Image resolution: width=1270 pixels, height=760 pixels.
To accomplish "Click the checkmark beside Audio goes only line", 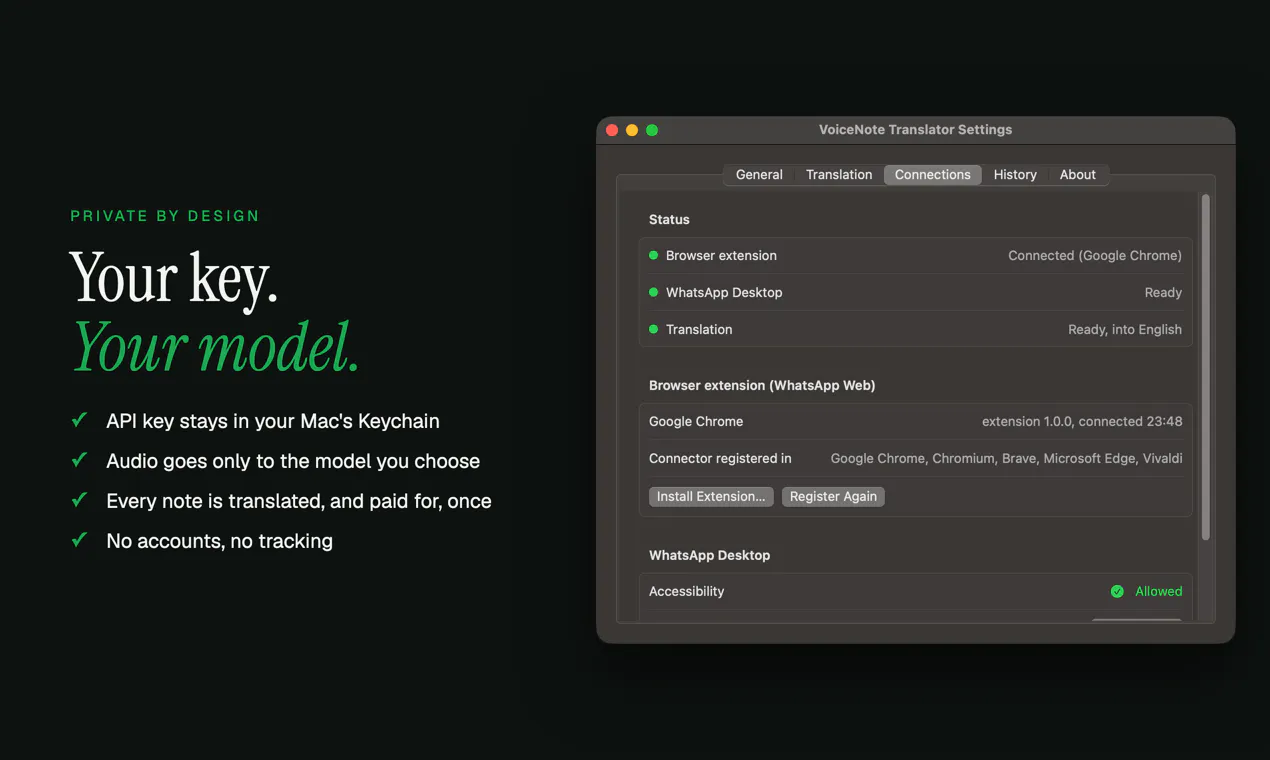I will [79, 460].
